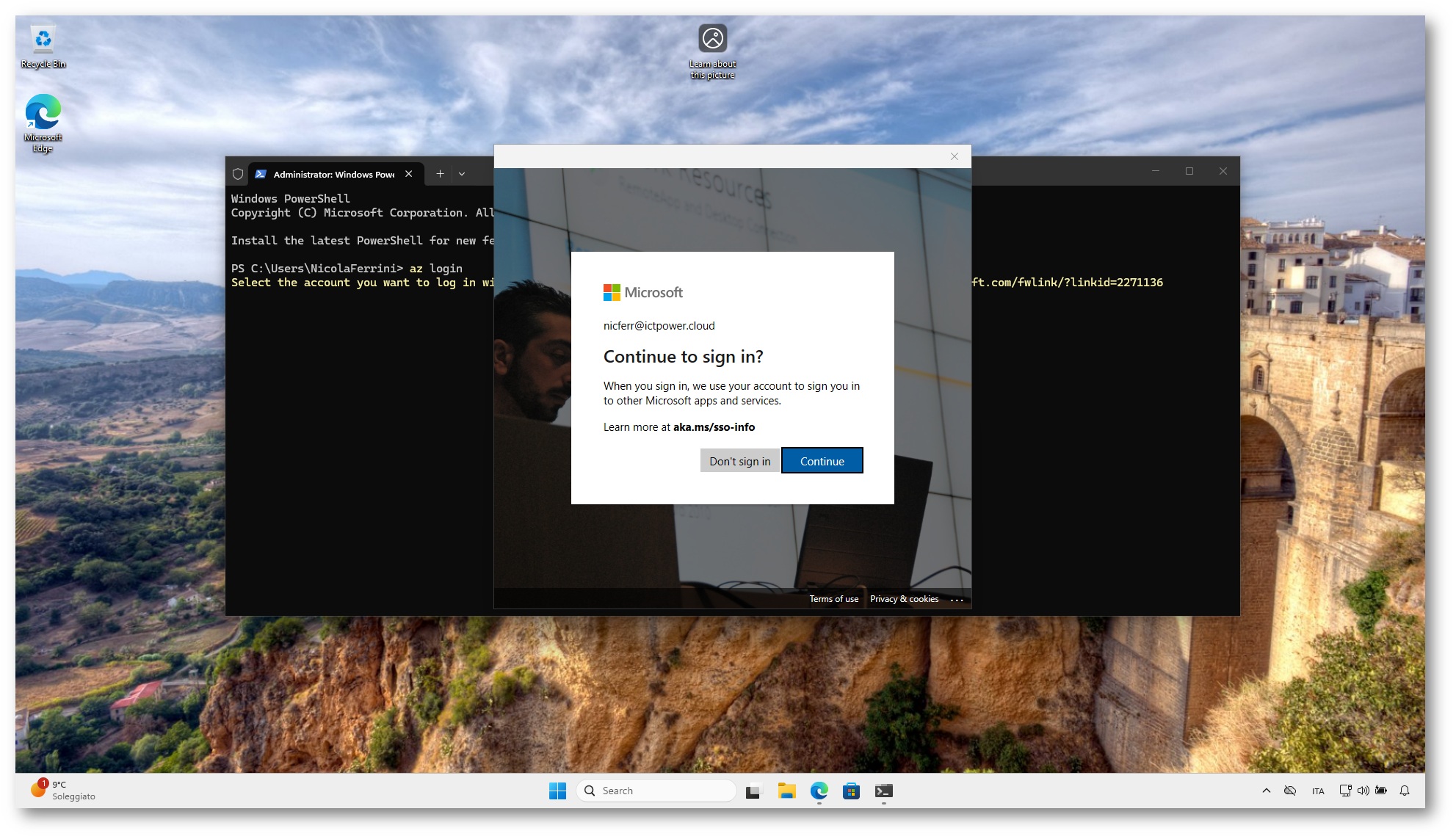The image size is (1456, 839).
Task: Close the PowerShell tab
Action: click(409, 174)
